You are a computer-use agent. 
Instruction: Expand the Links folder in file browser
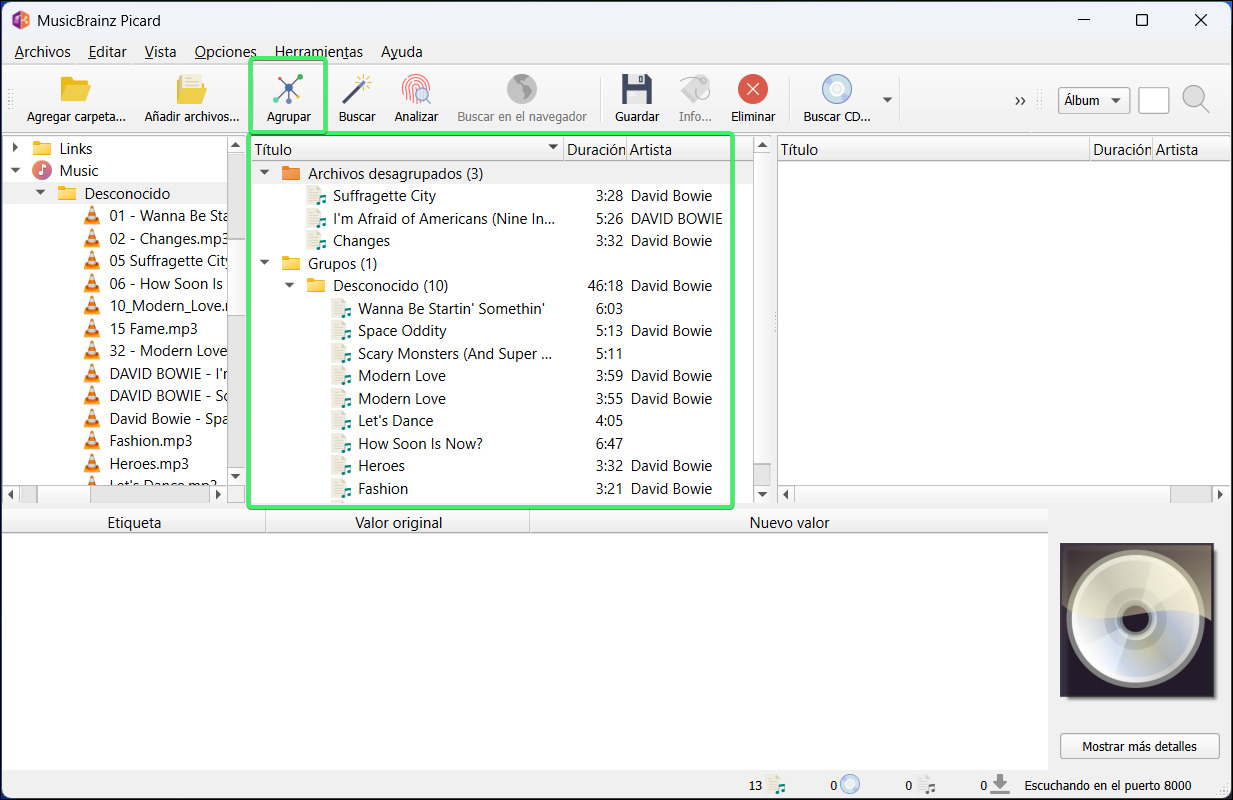coord(15,148)
